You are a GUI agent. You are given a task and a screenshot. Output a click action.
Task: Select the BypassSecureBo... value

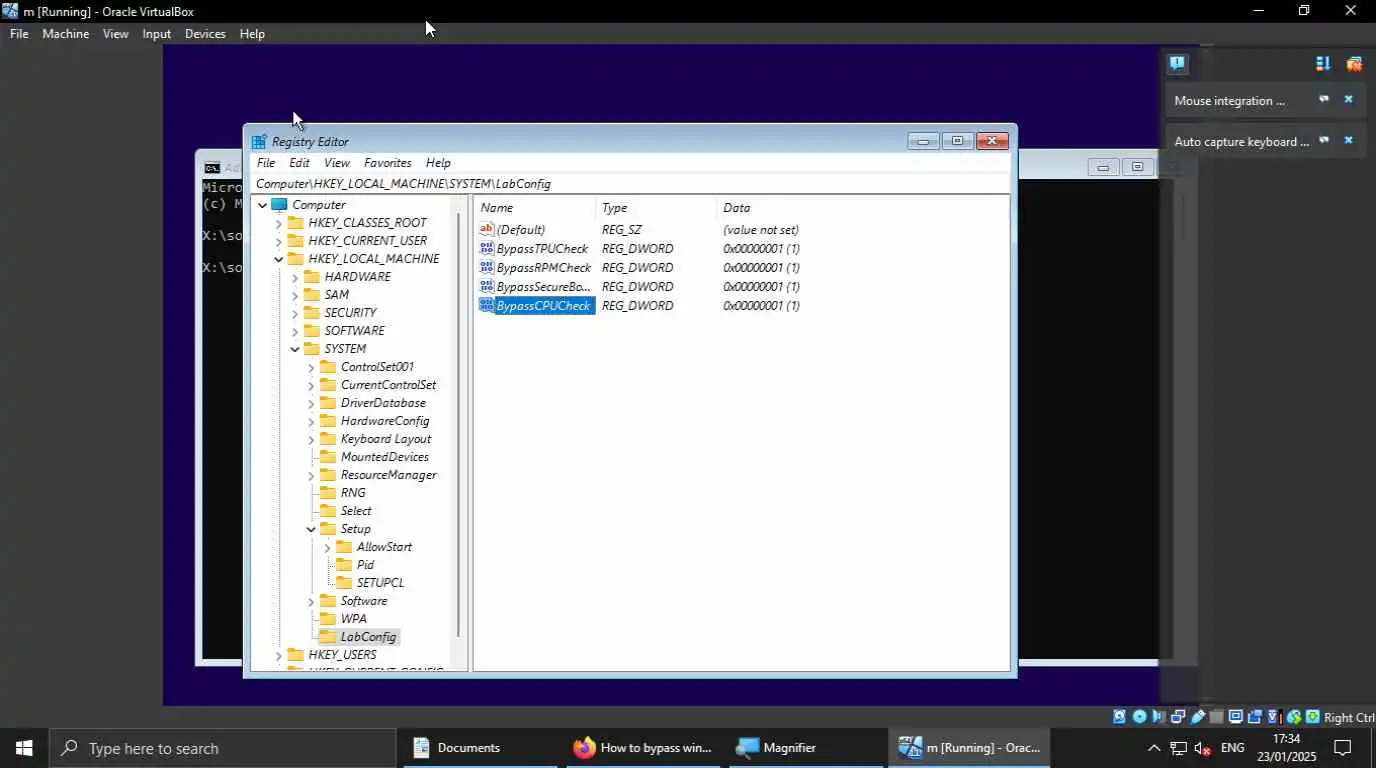tap(543, 286)
